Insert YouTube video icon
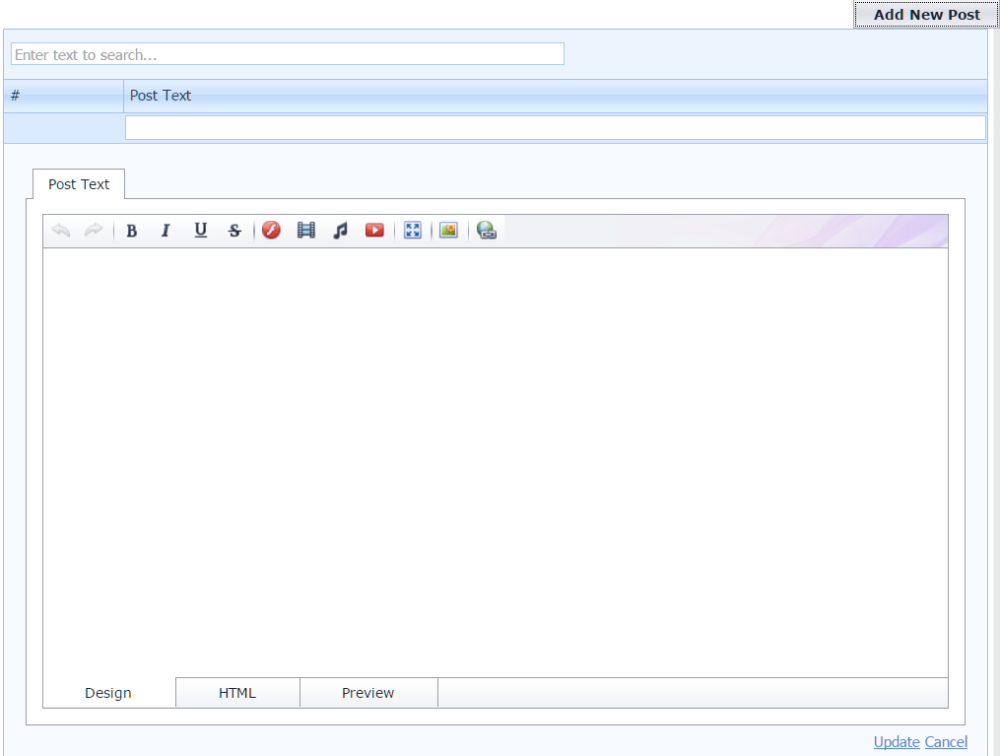The height and width of the screenshot is (756, 1000). 374,230
